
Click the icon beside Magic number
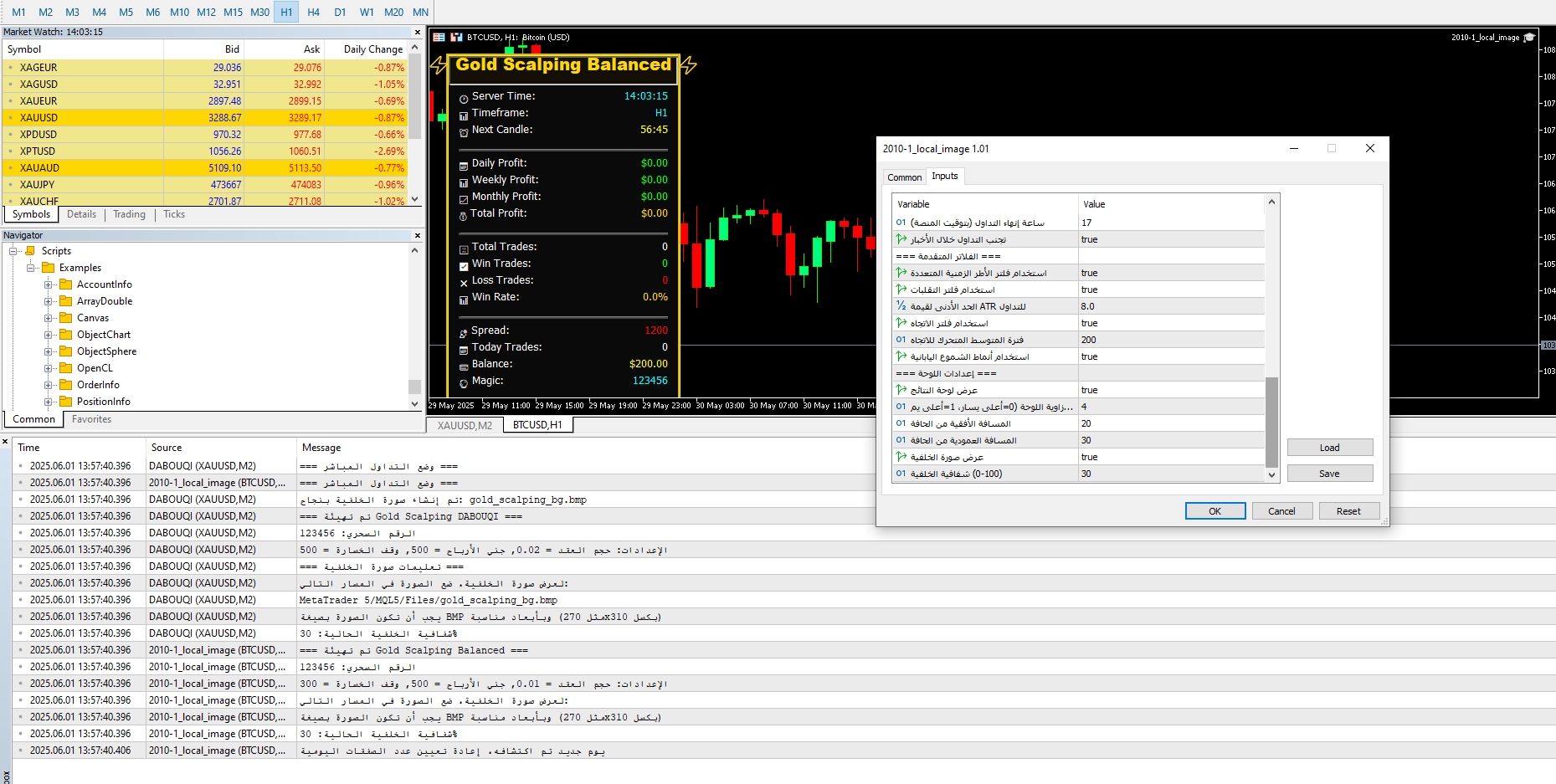[x=464, y=383]
